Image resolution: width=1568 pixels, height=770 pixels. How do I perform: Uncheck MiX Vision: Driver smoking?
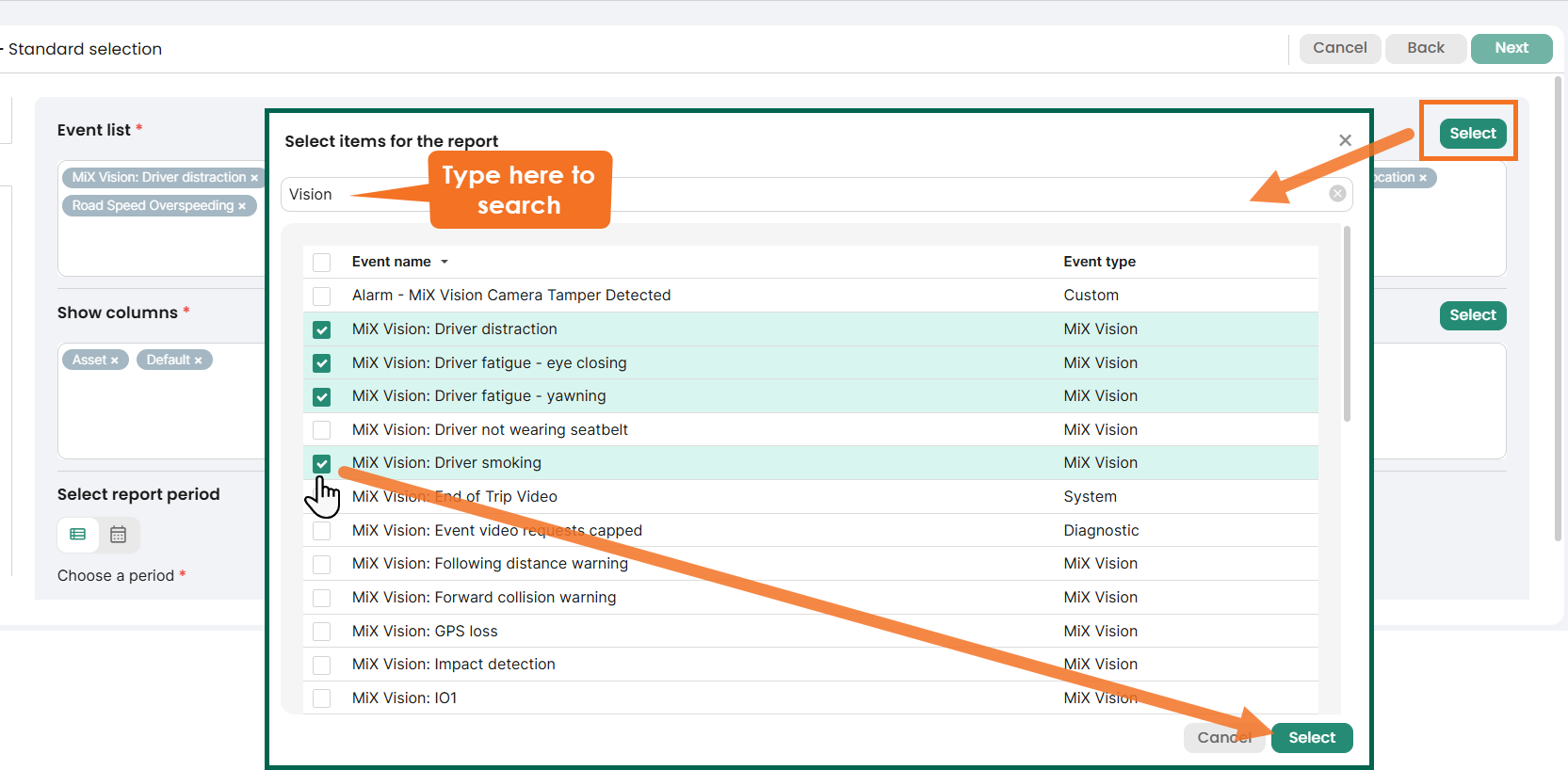(322, 463)
